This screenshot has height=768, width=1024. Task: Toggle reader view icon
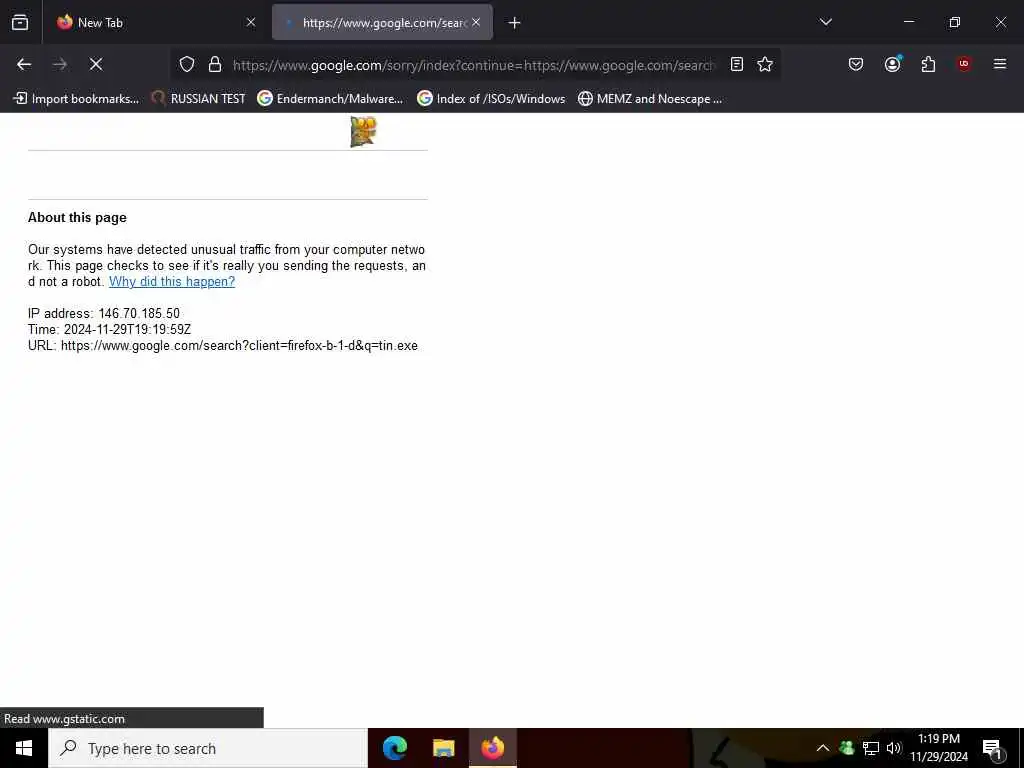(x=737, y=64)
